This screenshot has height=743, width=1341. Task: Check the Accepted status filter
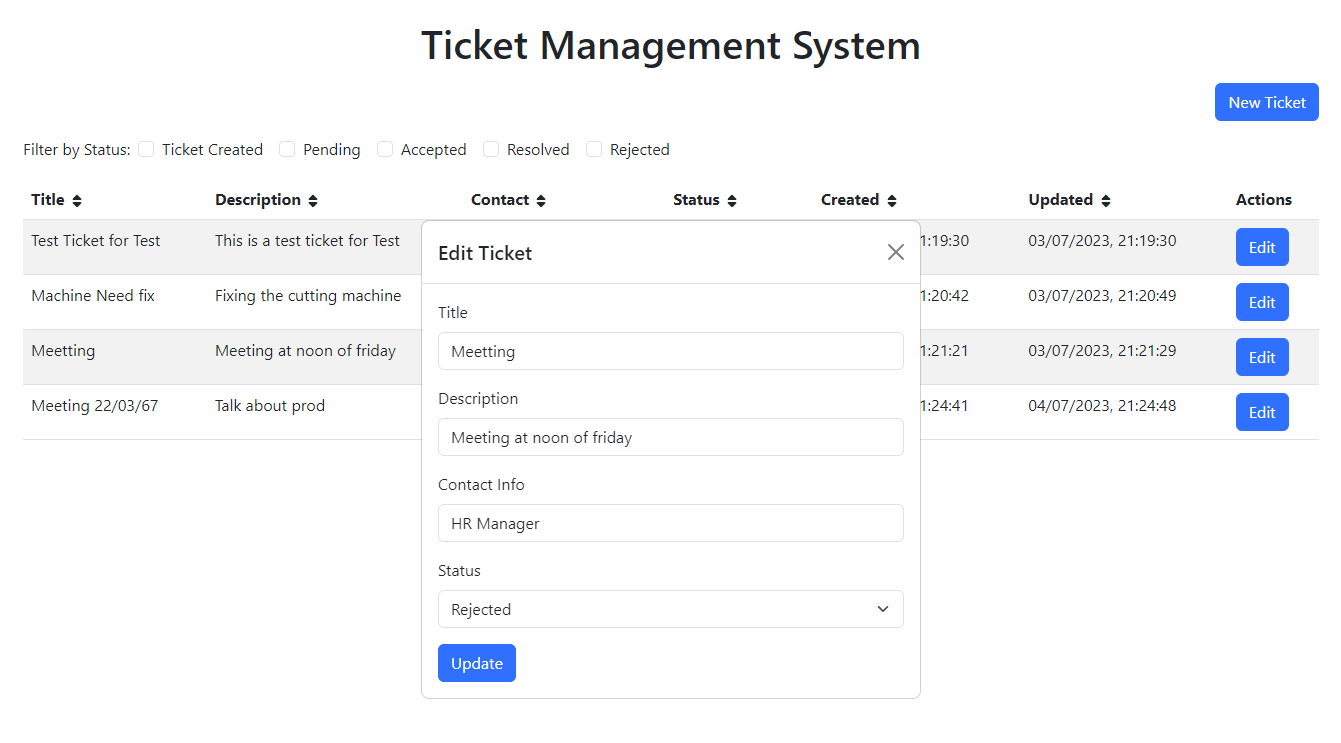[x=385, y=149]
